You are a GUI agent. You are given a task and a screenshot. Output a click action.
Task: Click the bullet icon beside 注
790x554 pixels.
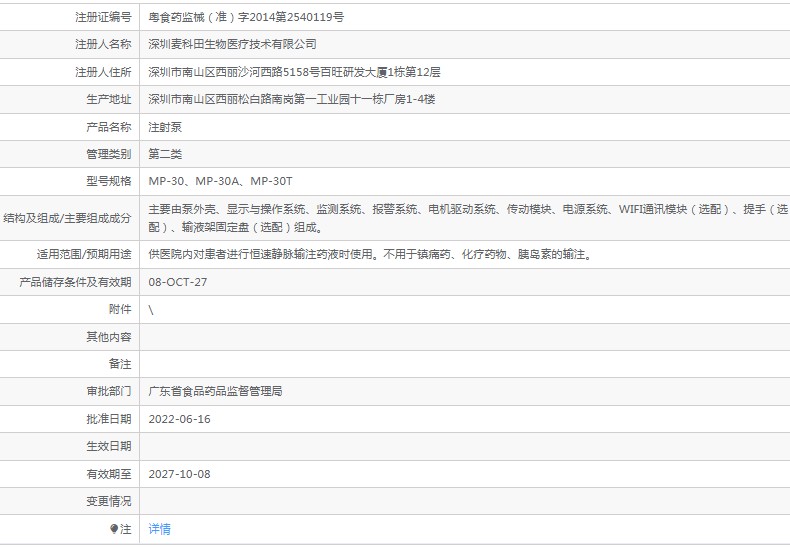[114, 529]
